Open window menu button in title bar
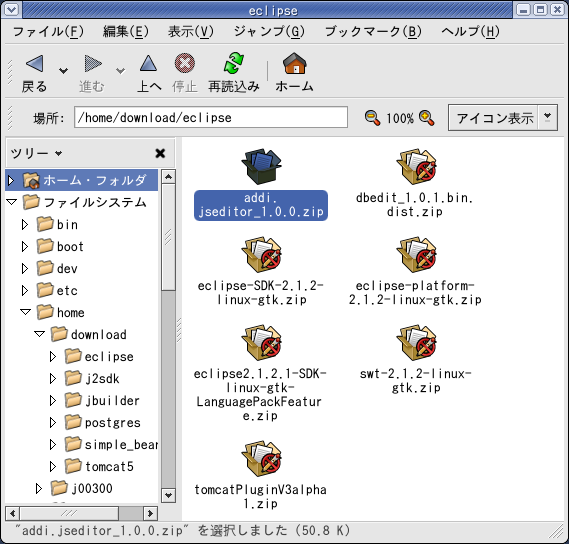Viewport: 569px width, 544px height. pos(11,9)
